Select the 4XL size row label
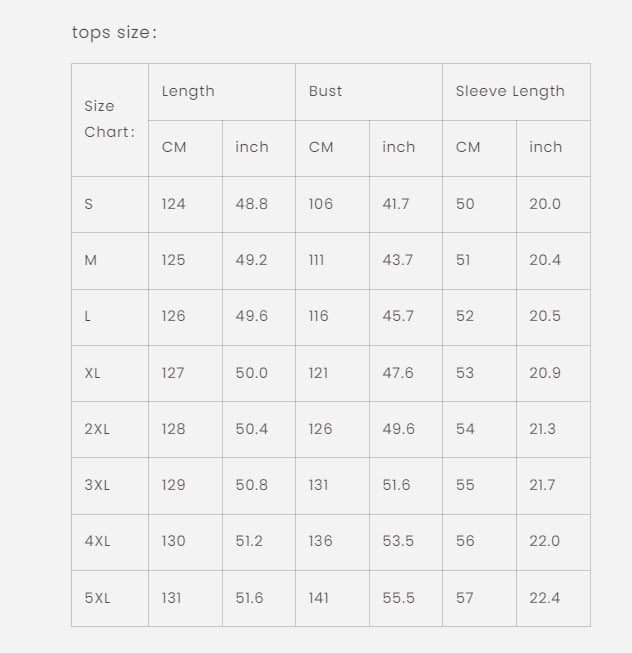Image resolution: width=632 pixels, height=653 pixels. point(97,541)
